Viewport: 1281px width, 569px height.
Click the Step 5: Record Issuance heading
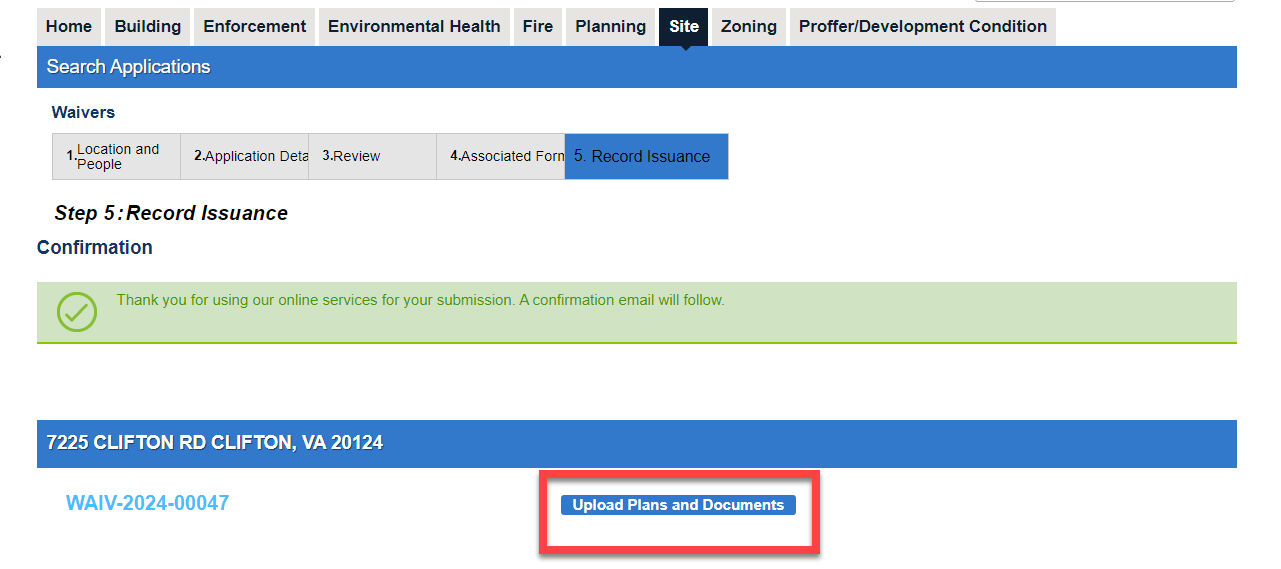[171, 213]
